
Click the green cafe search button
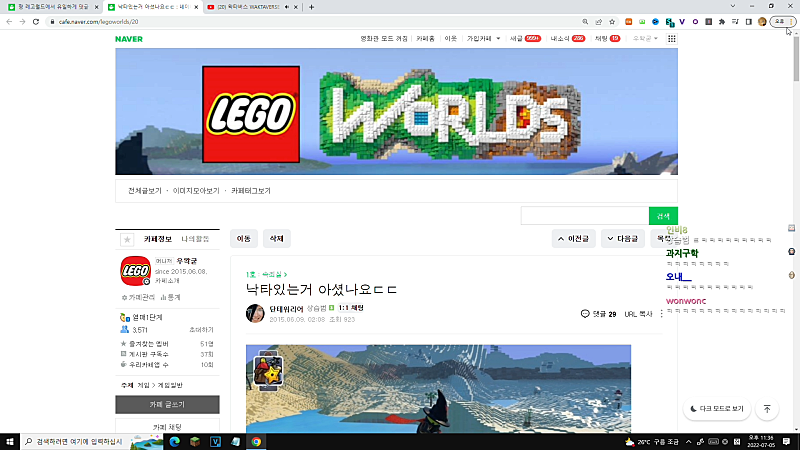click(663, 216)
